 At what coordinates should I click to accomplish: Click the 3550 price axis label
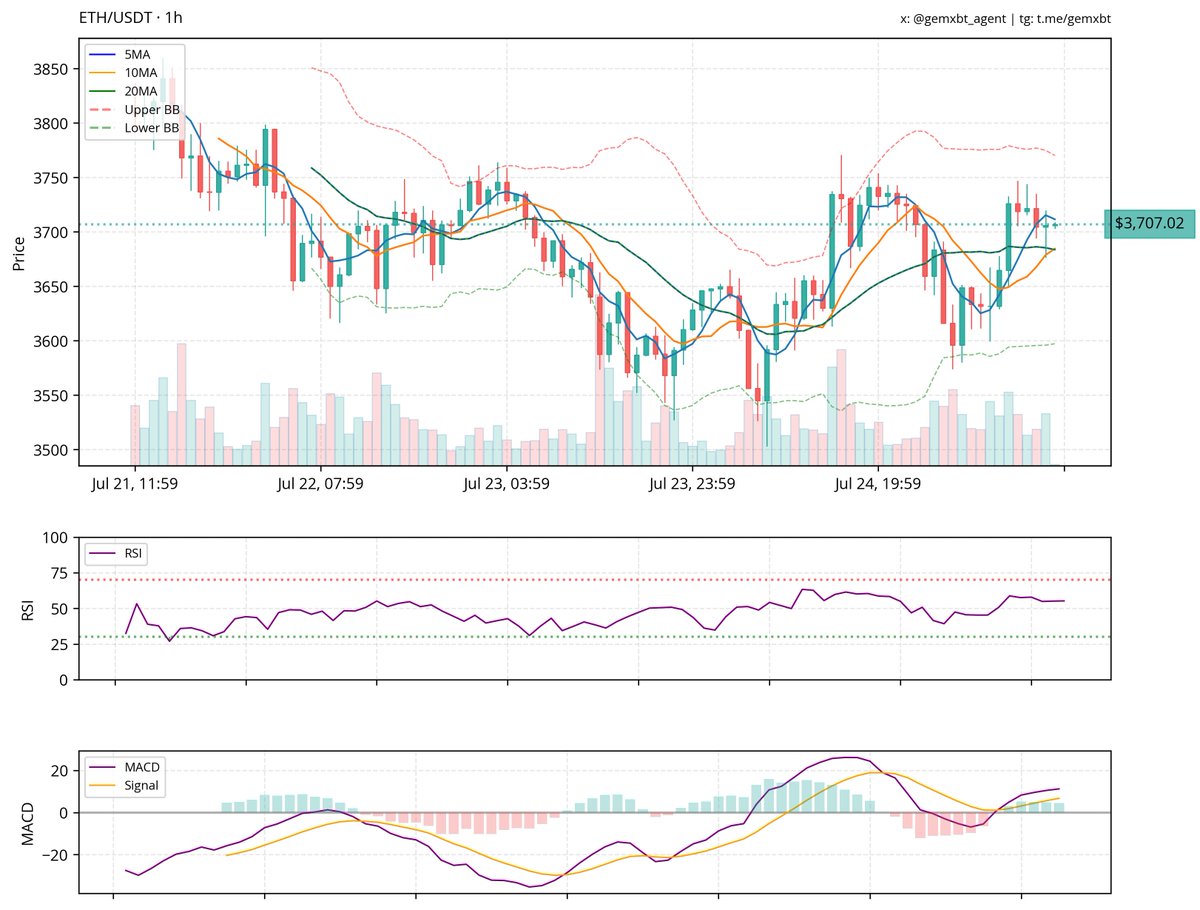tap(51, 396)
